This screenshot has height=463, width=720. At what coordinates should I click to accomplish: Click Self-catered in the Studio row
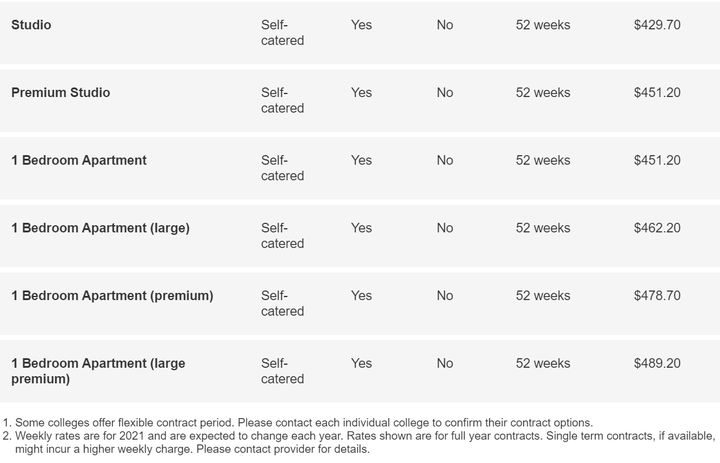pos(282,33)
